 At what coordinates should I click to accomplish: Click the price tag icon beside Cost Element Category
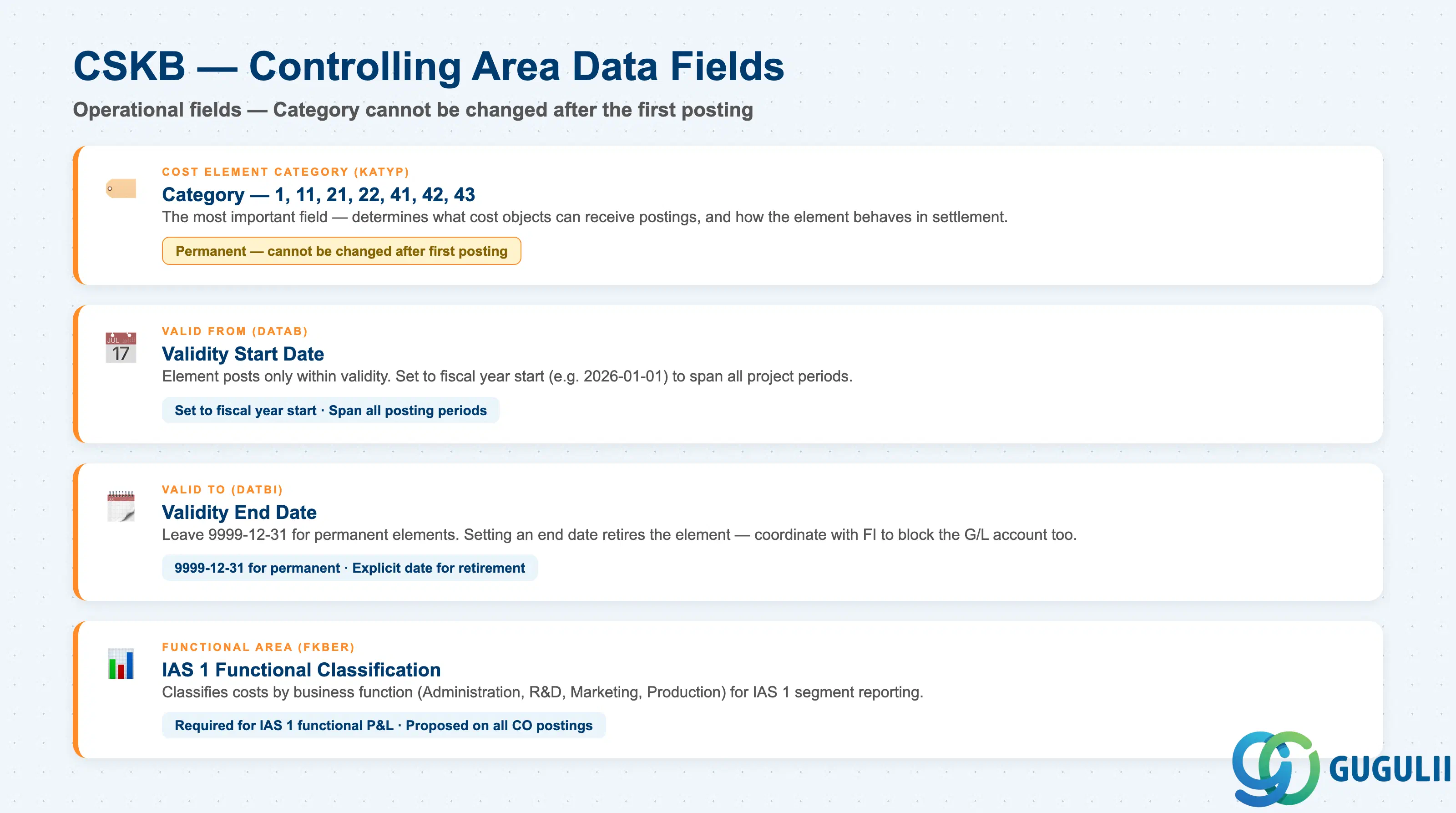(x=121, y=188)
